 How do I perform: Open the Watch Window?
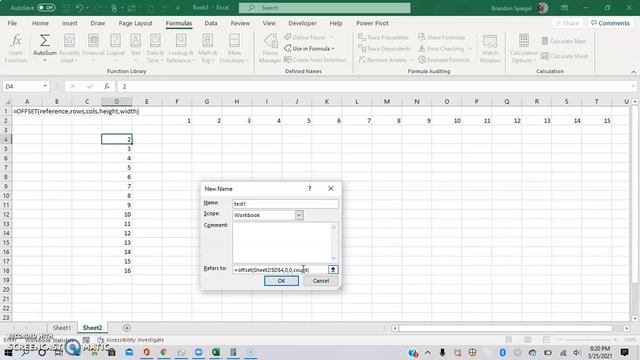[490, 49]
